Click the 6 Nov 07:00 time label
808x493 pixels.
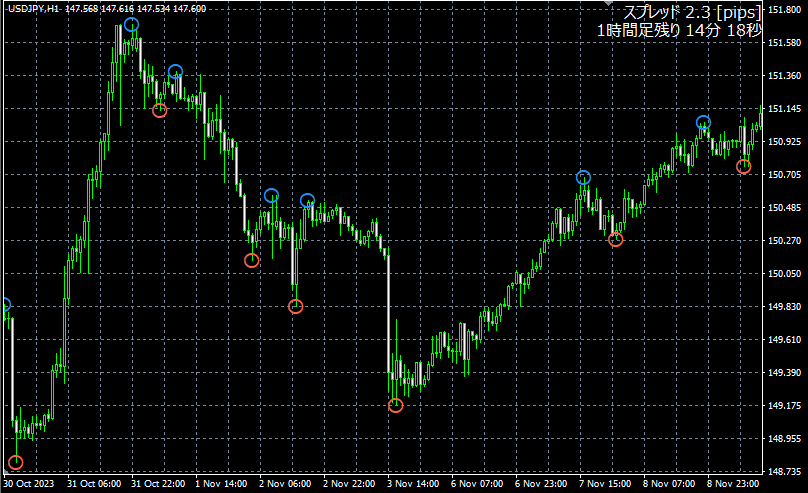point(477,484)
